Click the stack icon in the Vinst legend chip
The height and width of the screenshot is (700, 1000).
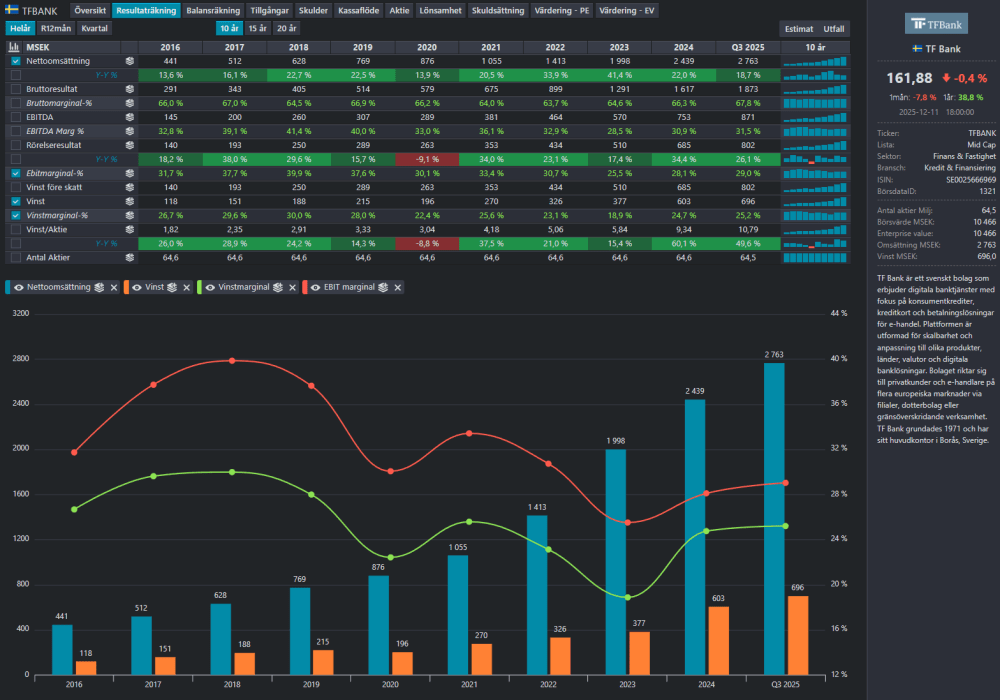[172, 288]
